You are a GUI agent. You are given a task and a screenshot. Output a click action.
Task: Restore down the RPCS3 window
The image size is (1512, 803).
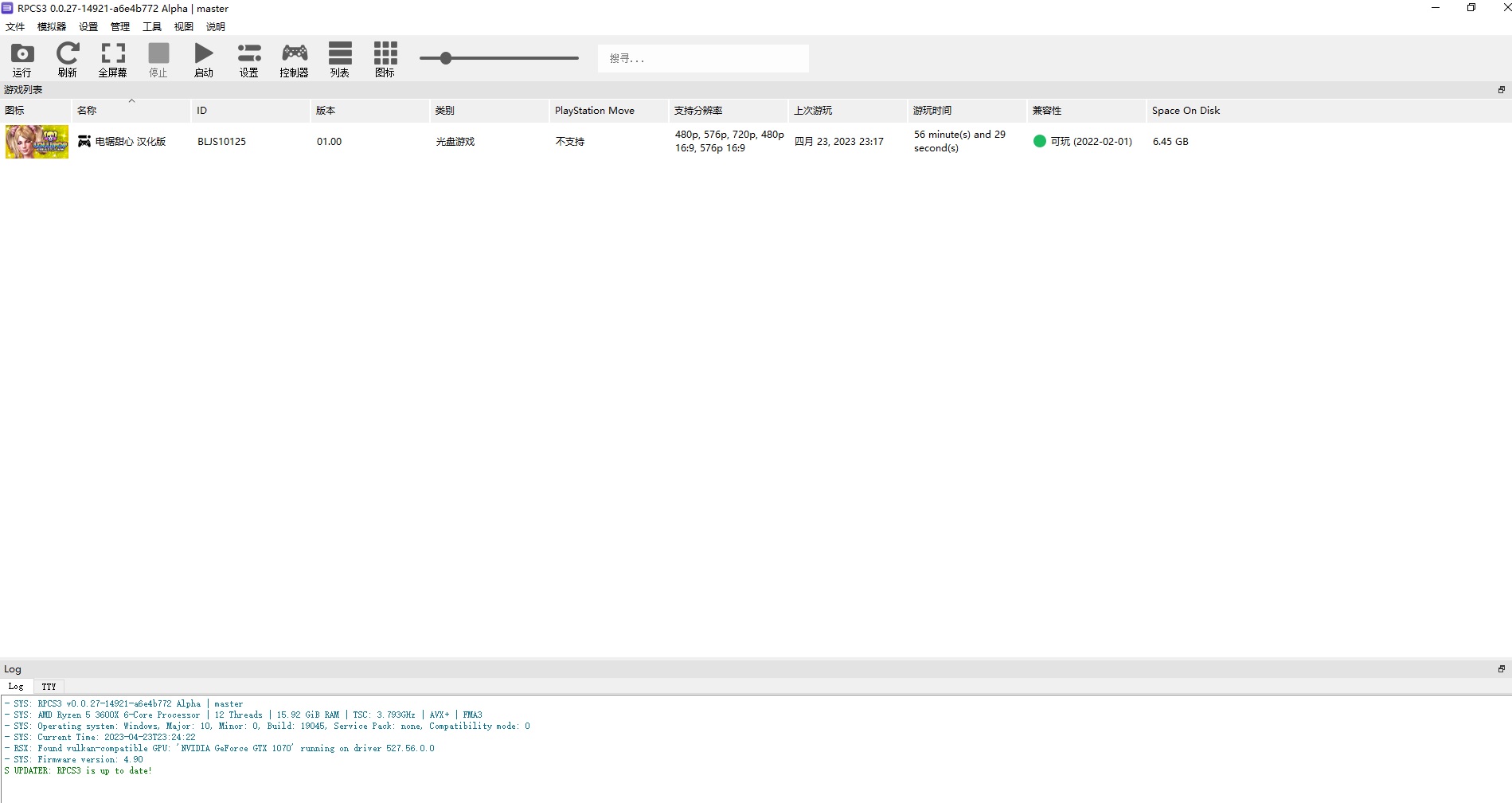1471,8
